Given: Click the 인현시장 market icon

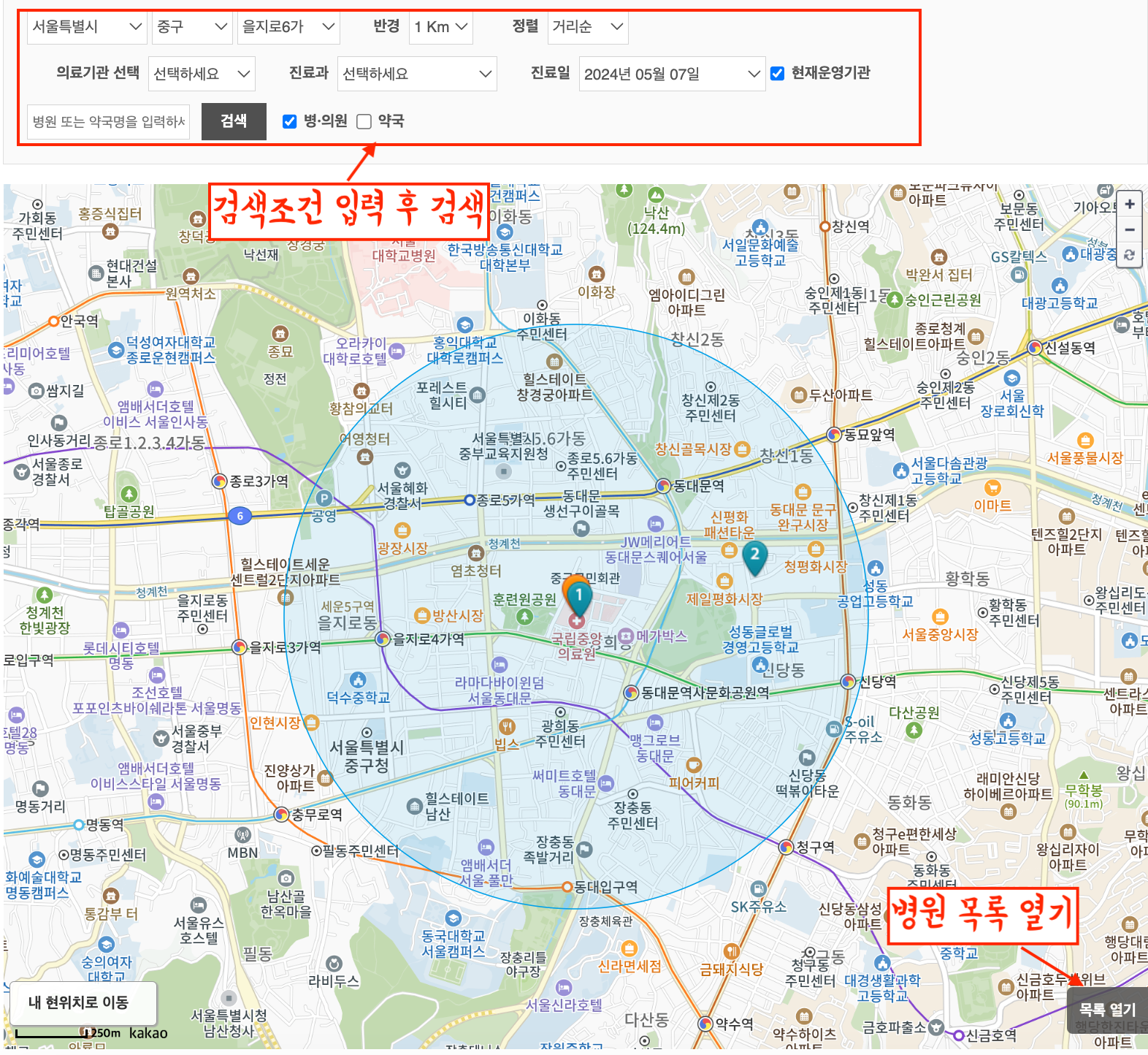Looking at the screenshot, I should coord(311,723).
